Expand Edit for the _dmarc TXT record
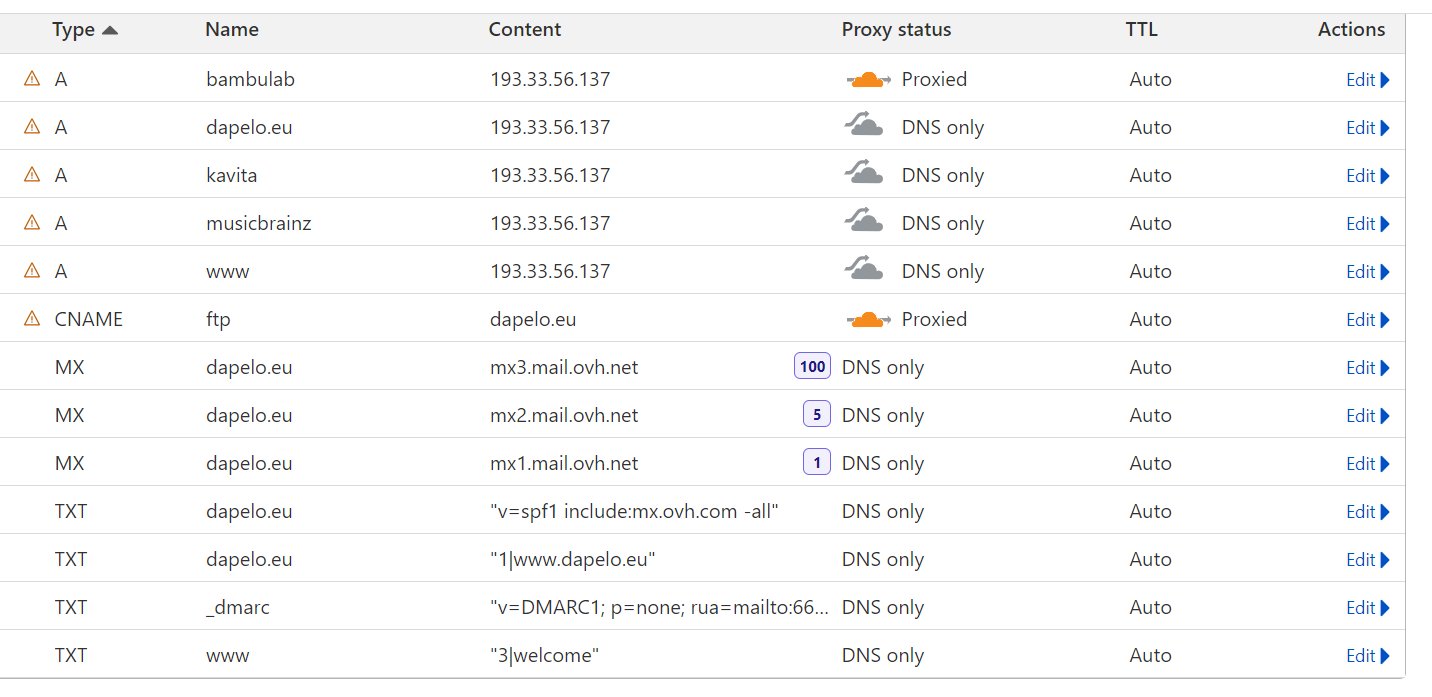 [1367, 608]
